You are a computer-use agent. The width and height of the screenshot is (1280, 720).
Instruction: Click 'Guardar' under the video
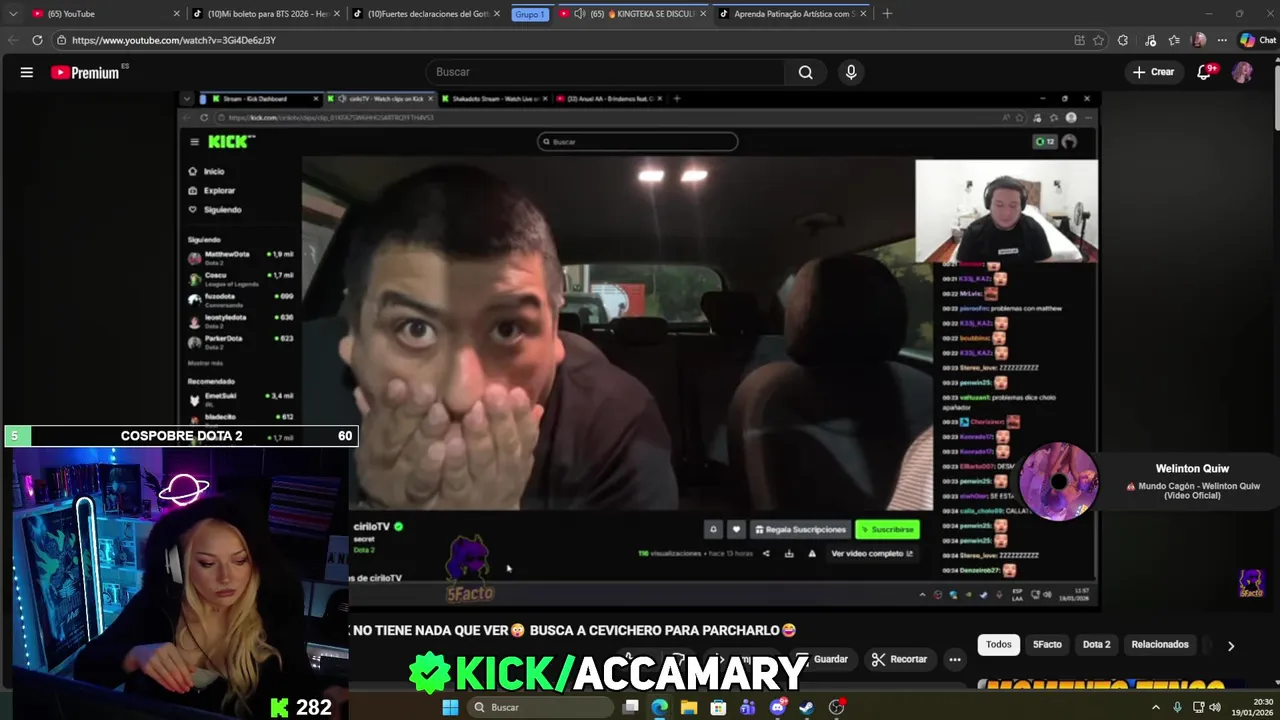822,659
